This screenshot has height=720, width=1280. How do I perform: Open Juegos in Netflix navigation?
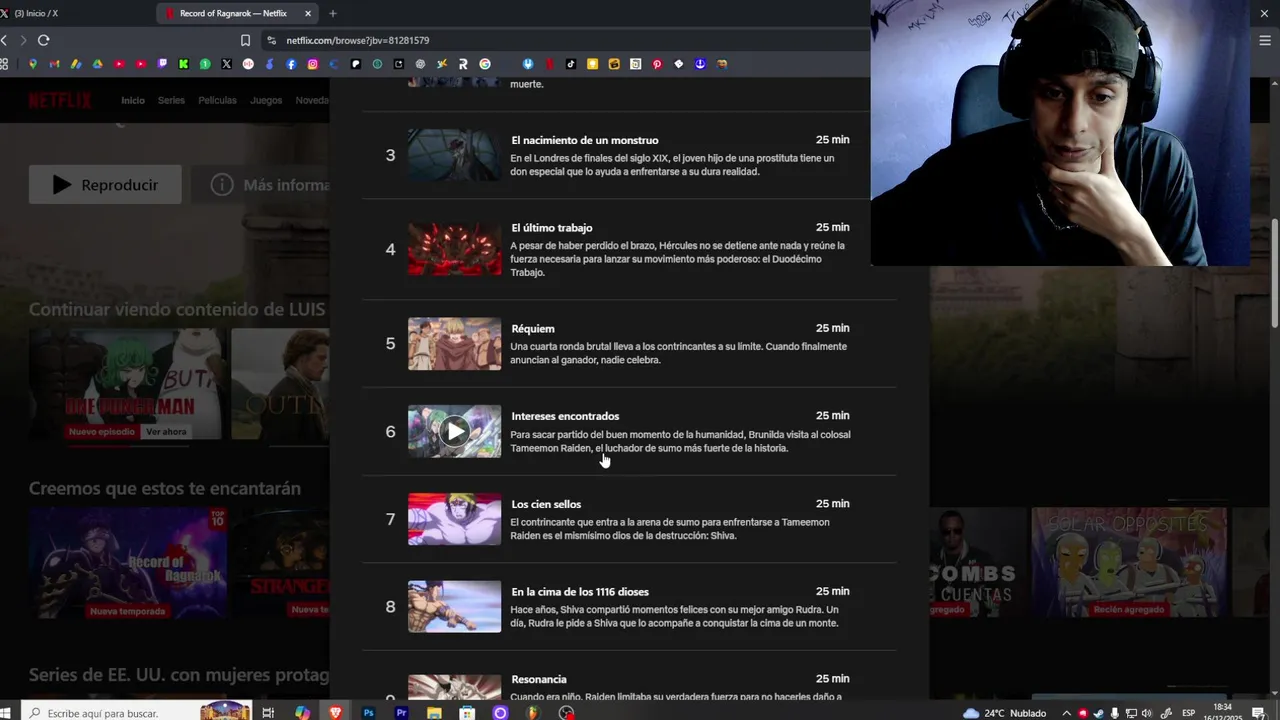click(x=266, y=100)
